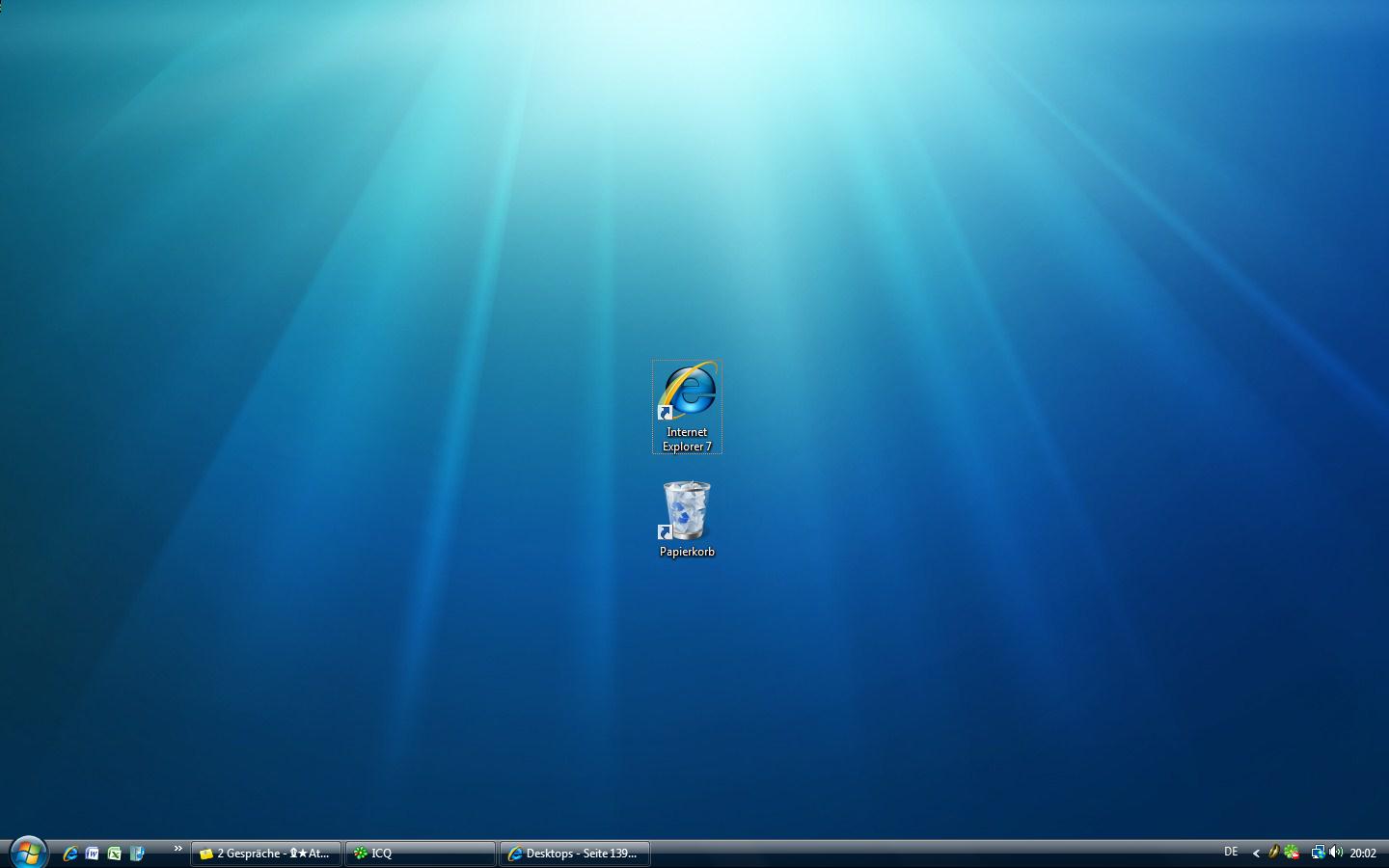
Task: Switch to the "2 Gespräche" taskbar window
Action: point(266,854)
